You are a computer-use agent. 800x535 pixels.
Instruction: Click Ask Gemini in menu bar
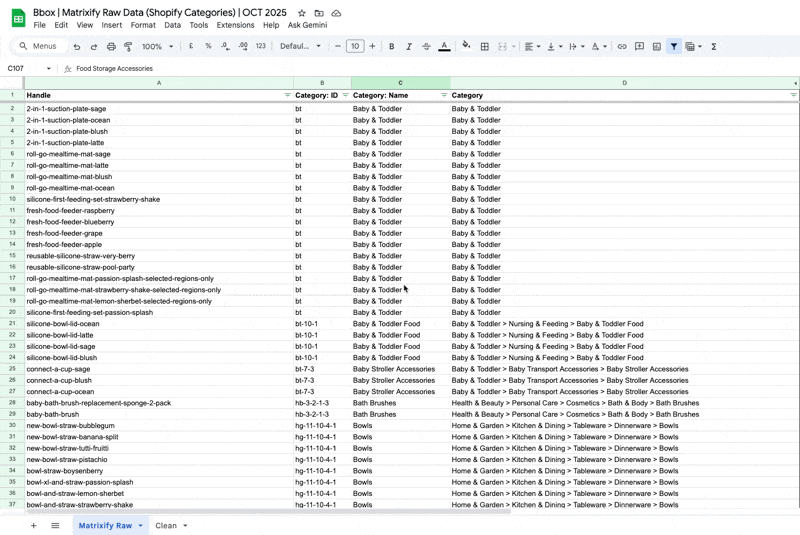307,25
